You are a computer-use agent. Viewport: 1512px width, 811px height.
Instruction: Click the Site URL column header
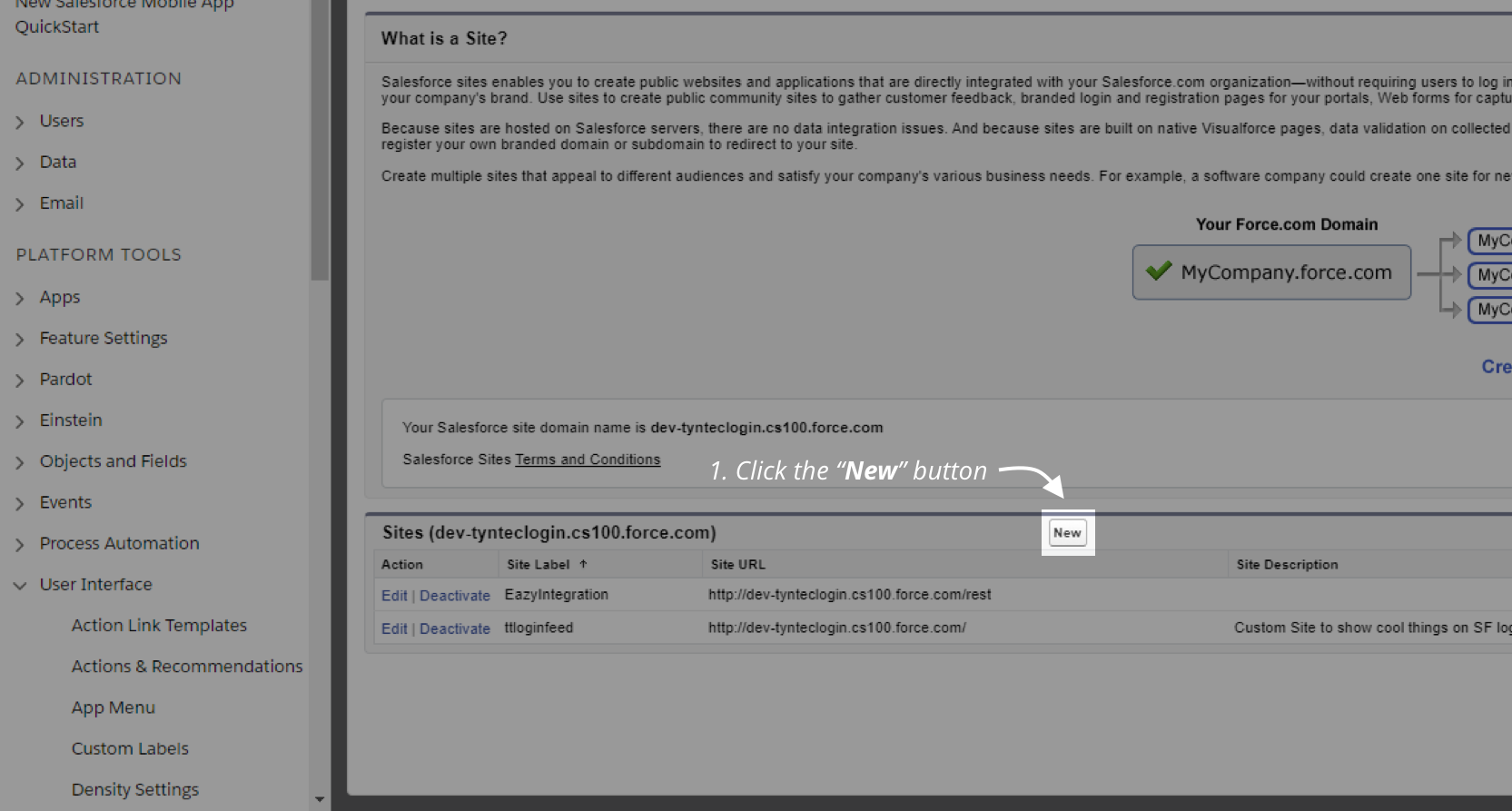coord(738,564)
